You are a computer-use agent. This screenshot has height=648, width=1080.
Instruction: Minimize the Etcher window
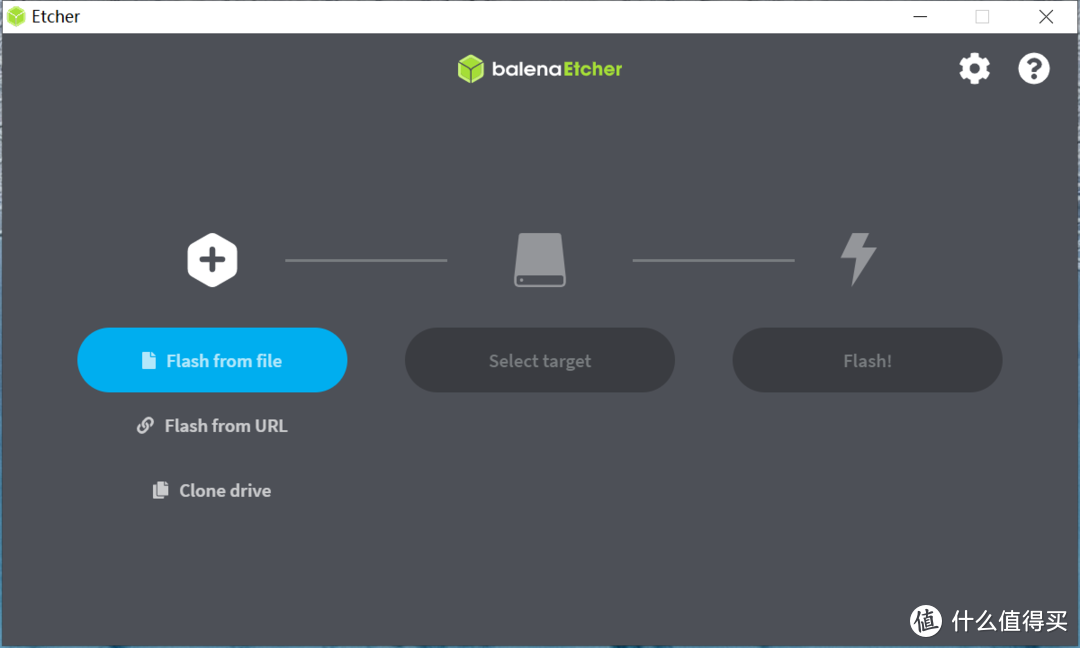tap(920, 17)
